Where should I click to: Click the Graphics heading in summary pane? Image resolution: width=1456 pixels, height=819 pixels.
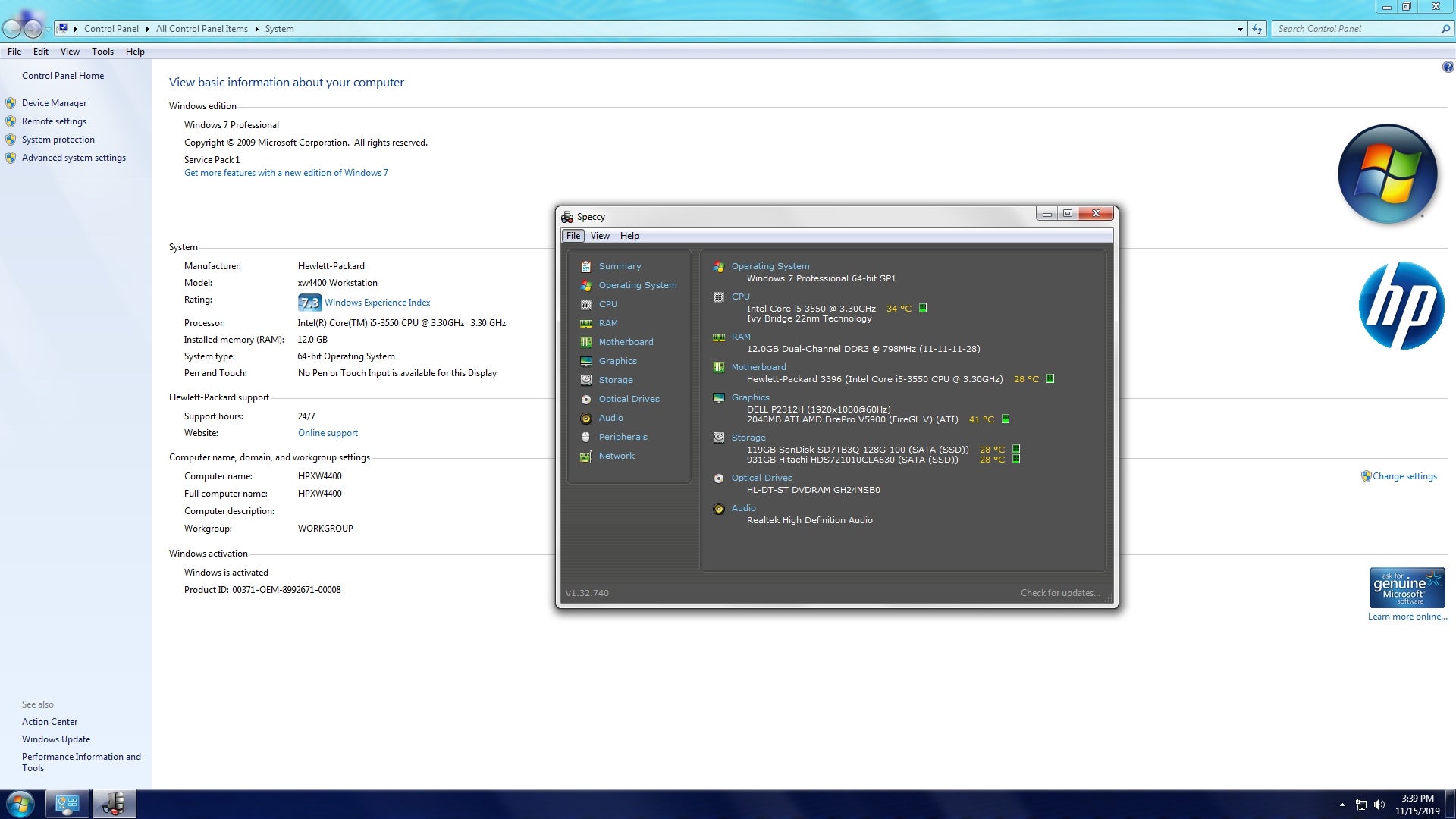(750, 397)
